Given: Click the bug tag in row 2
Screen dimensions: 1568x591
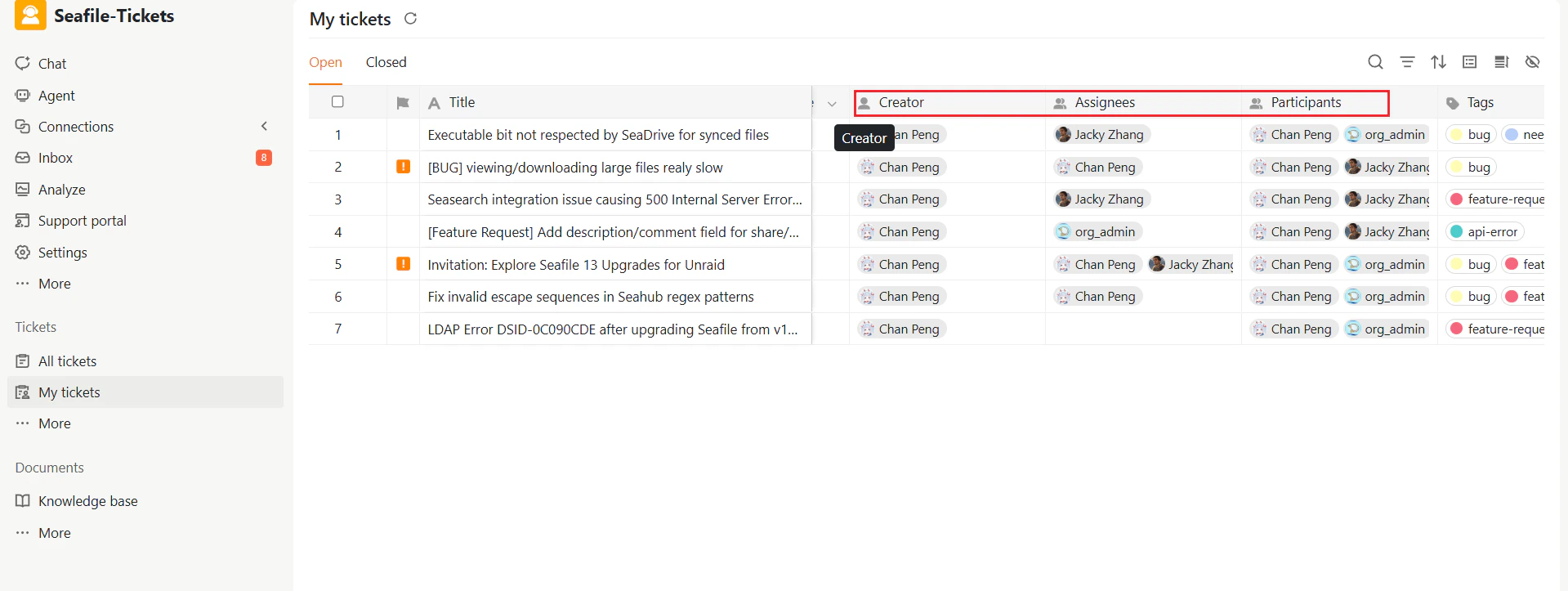Looking at the screenshot, I should (x=1471, y=167).
